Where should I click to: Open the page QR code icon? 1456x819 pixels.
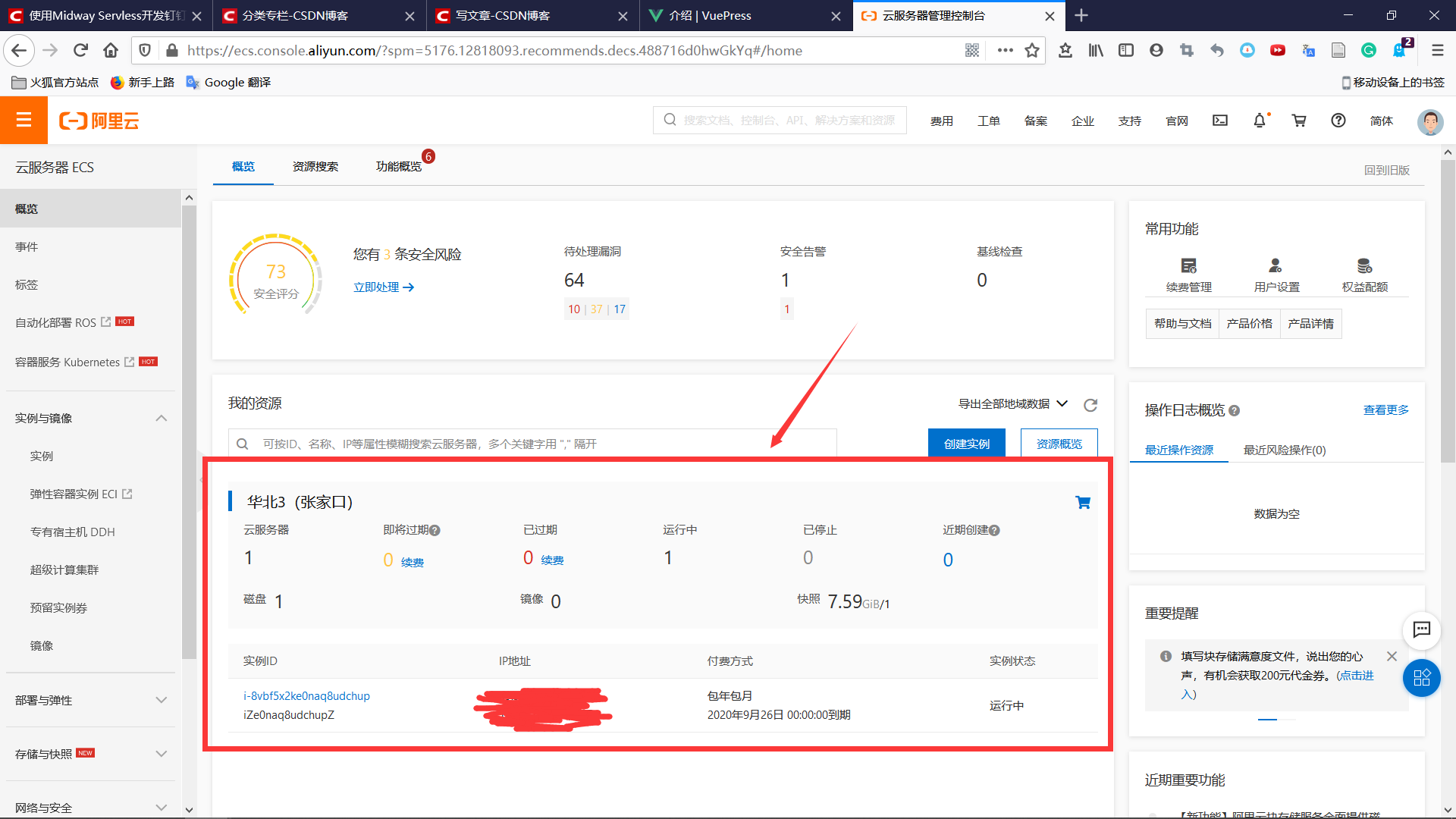click(972, 50)
